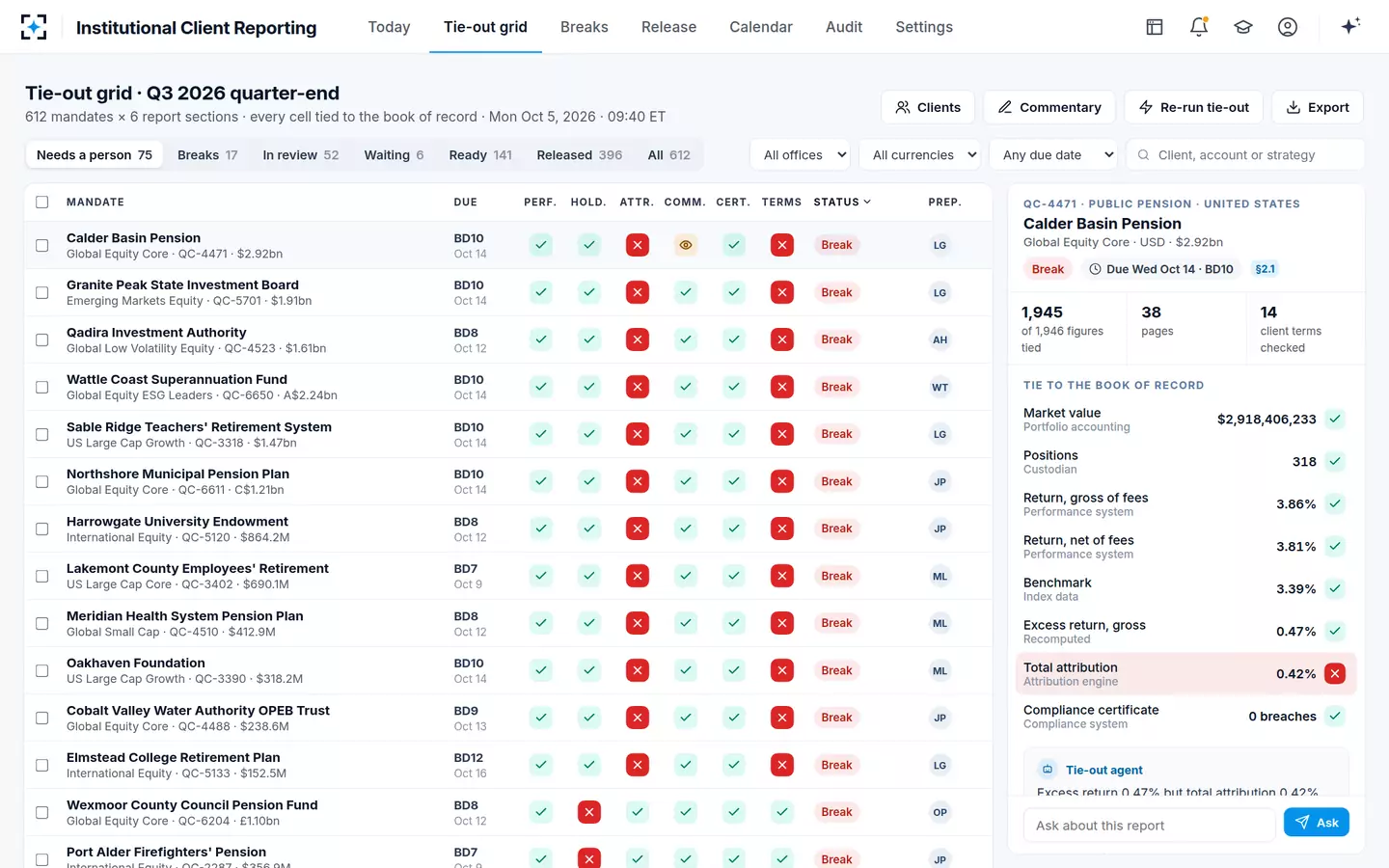
Task: Open the Any due date dropdown
Action: click(x=1053, y=155)
